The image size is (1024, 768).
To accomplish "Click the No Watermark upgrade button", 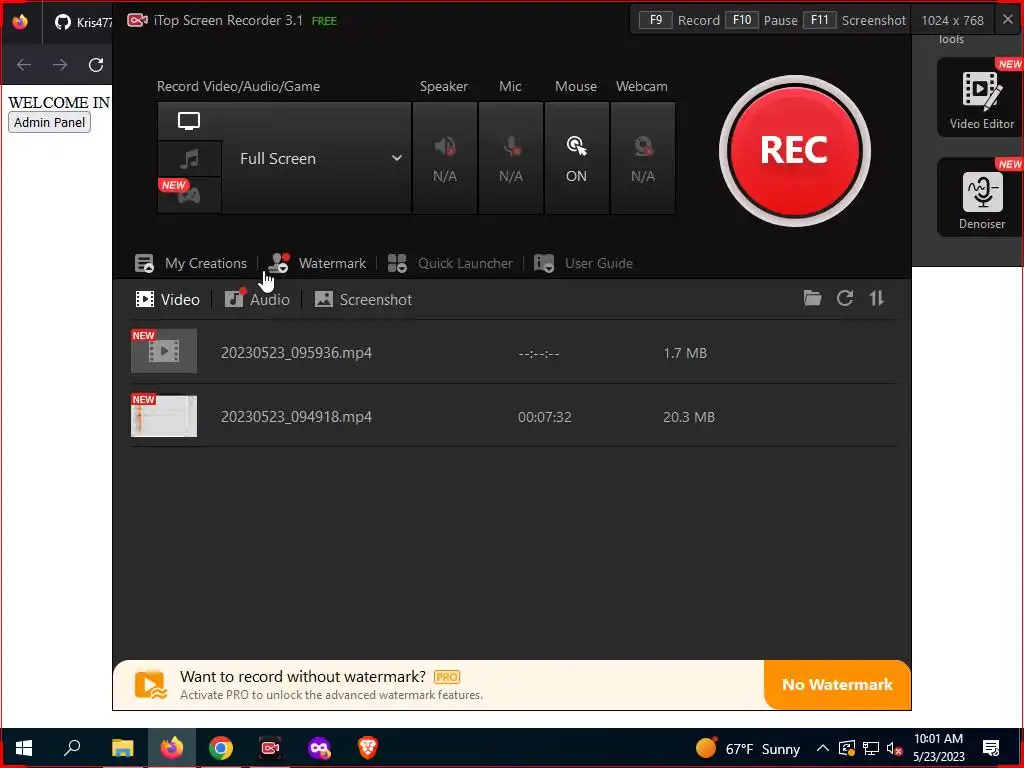I will (837, 684).
